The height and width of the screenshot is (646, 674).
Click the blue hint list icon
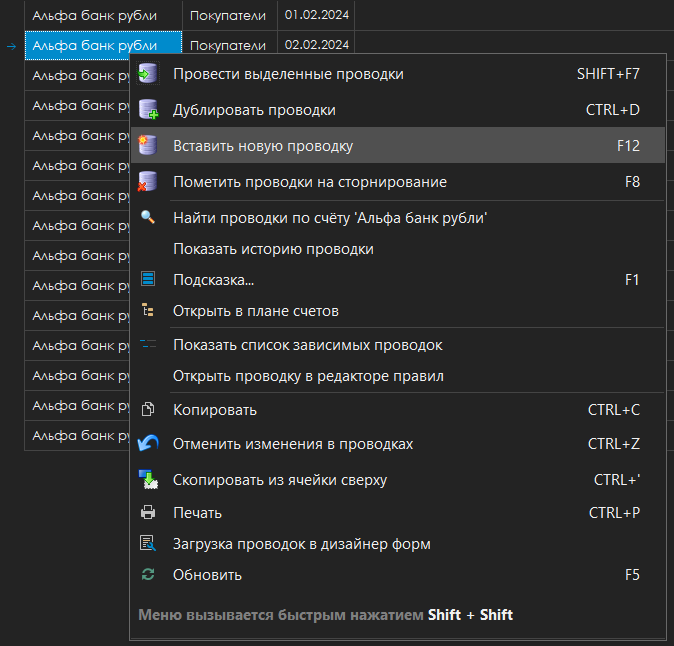pos(148,279)
